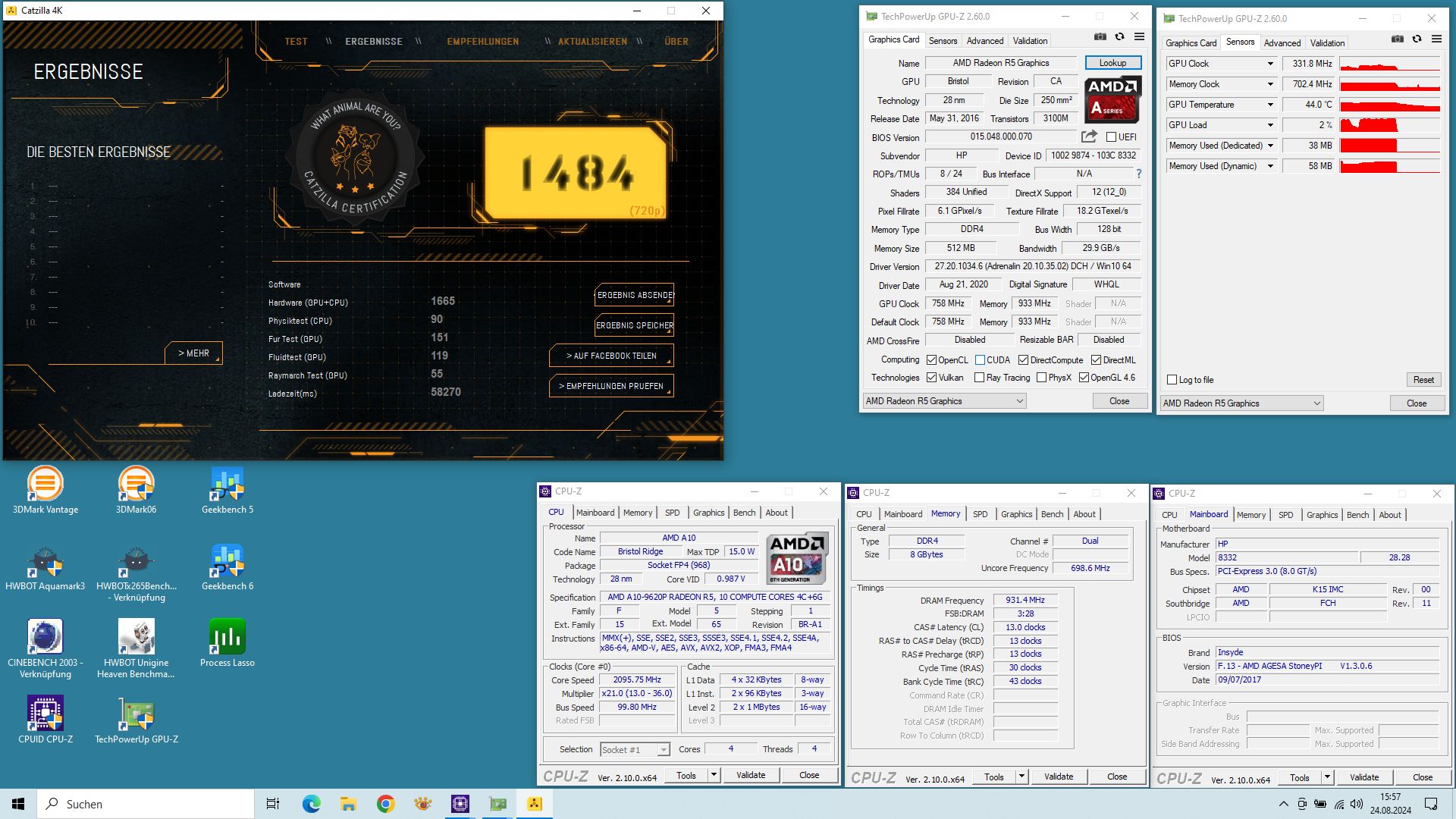The image size is (1456, 819).
Task: Open Socket #1 selection dropdown in CPU-Z
Action: 635,749
